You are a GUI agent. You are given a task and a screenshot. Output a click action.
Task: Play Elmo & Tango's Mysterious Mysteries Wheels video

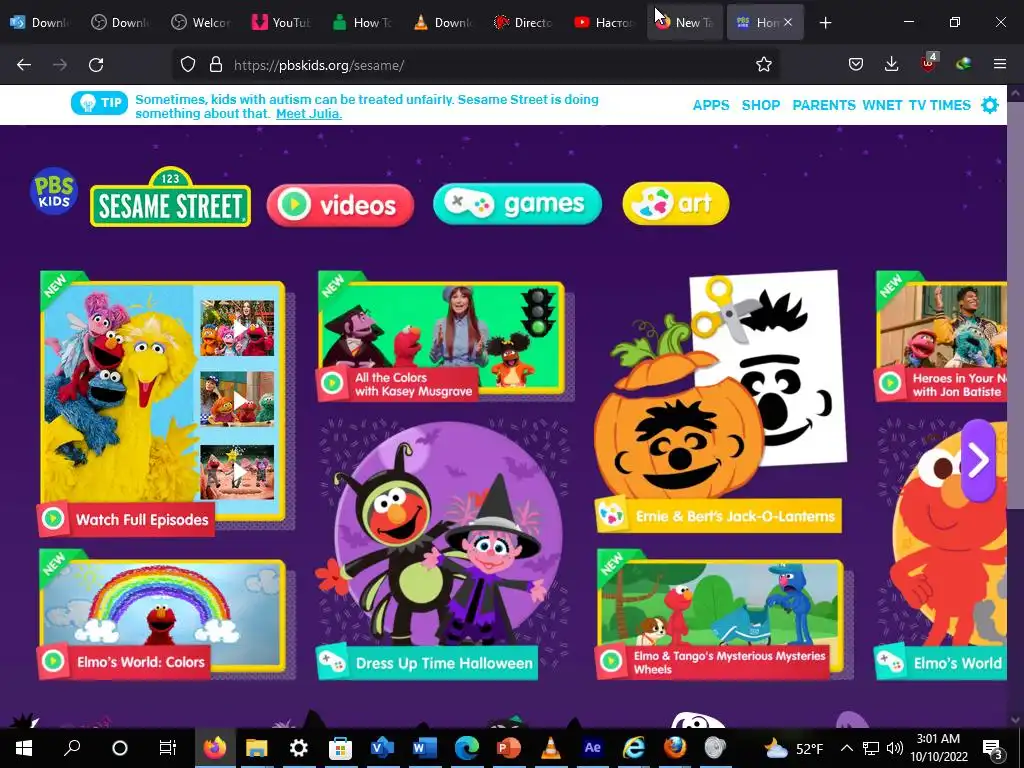pyautogui.click(x=720, y=615)
